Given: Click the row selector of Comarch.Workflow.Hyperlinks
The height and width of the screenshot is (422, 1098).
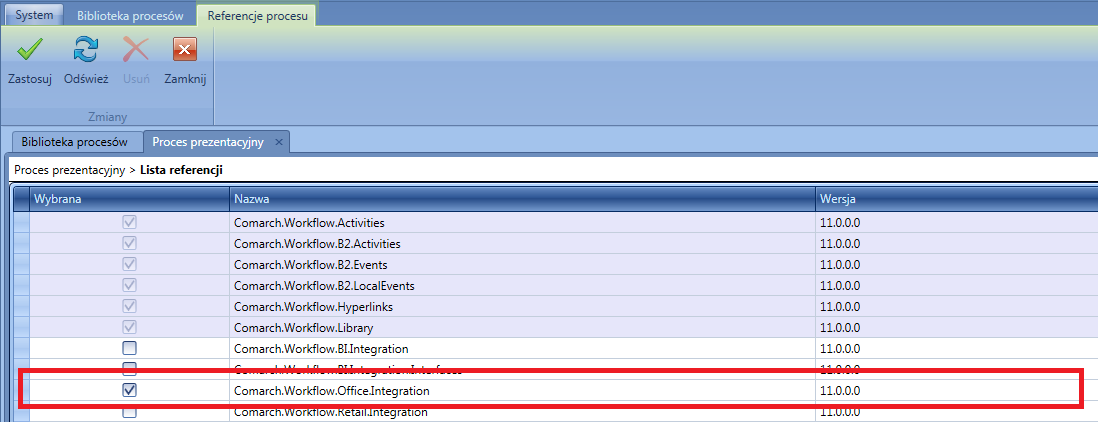Looking at the screenshot, I should (22, 307).
